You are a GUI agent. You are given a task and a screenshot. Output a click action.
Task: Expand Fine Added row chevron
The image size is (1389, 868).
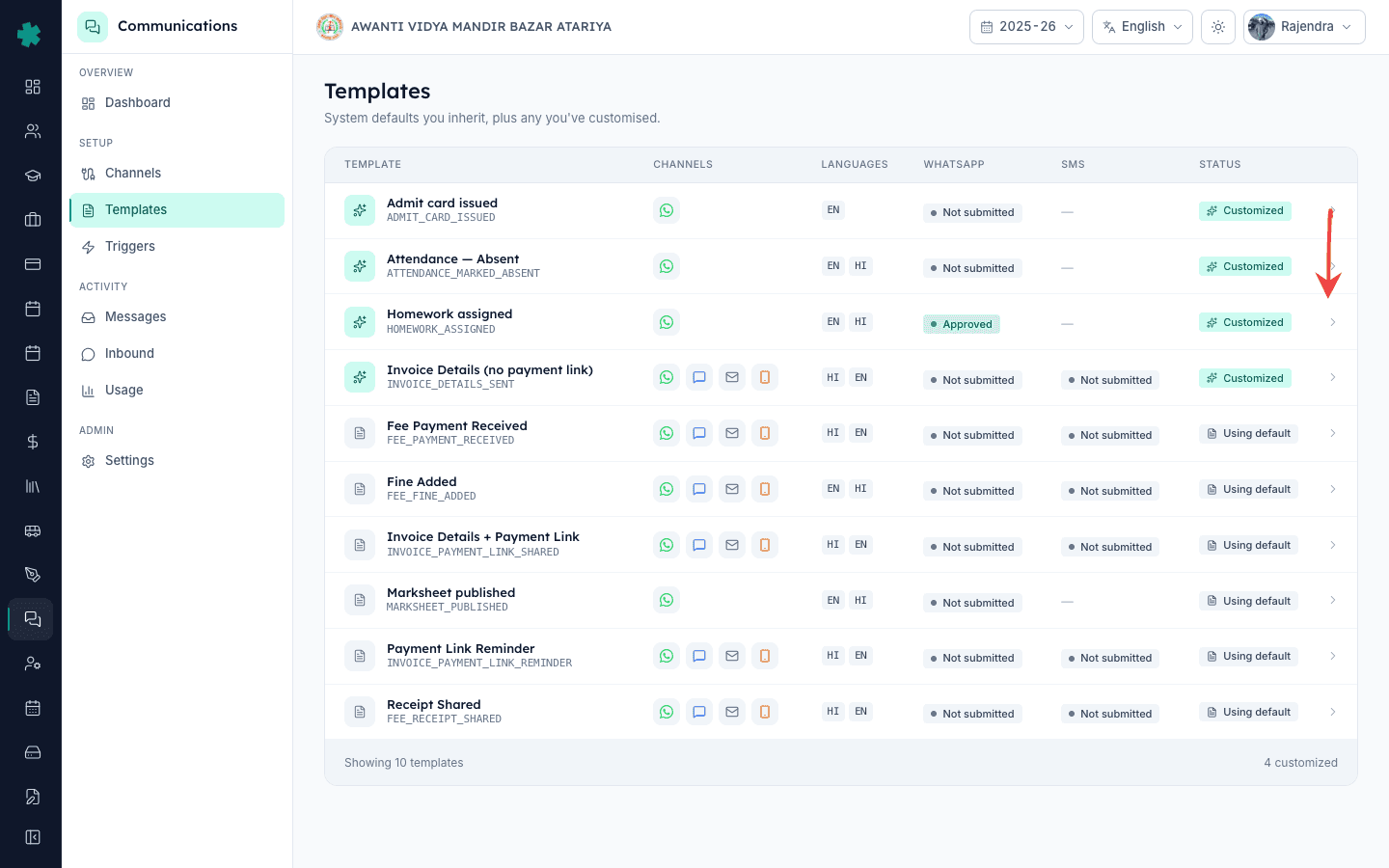click(1333, 489)
